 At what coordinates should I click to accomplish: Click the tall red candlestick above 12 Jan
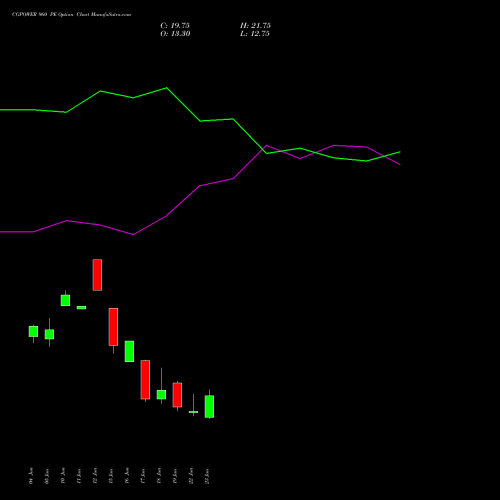[97, 275]
